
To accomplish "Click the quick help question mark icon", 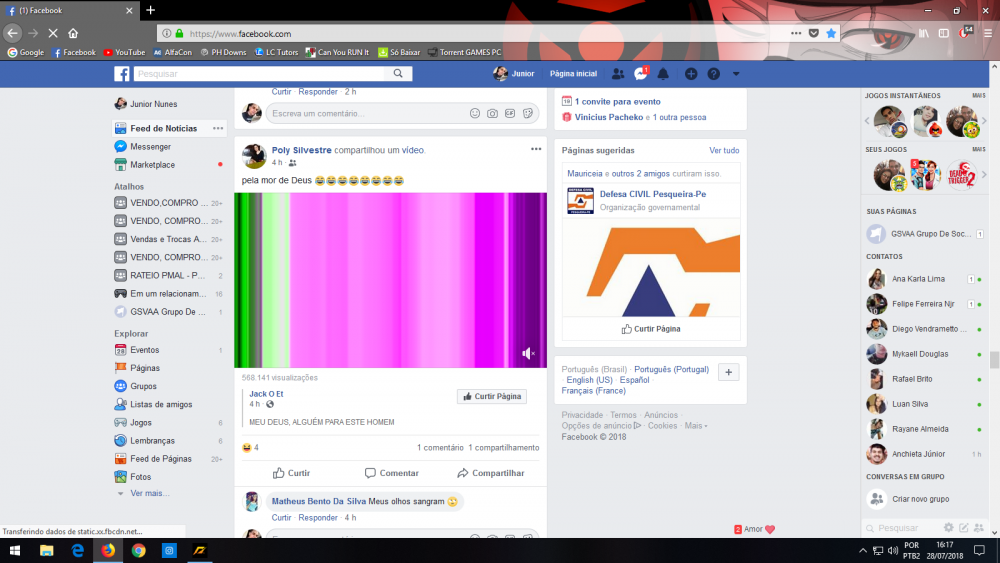I will coord(713,74).
